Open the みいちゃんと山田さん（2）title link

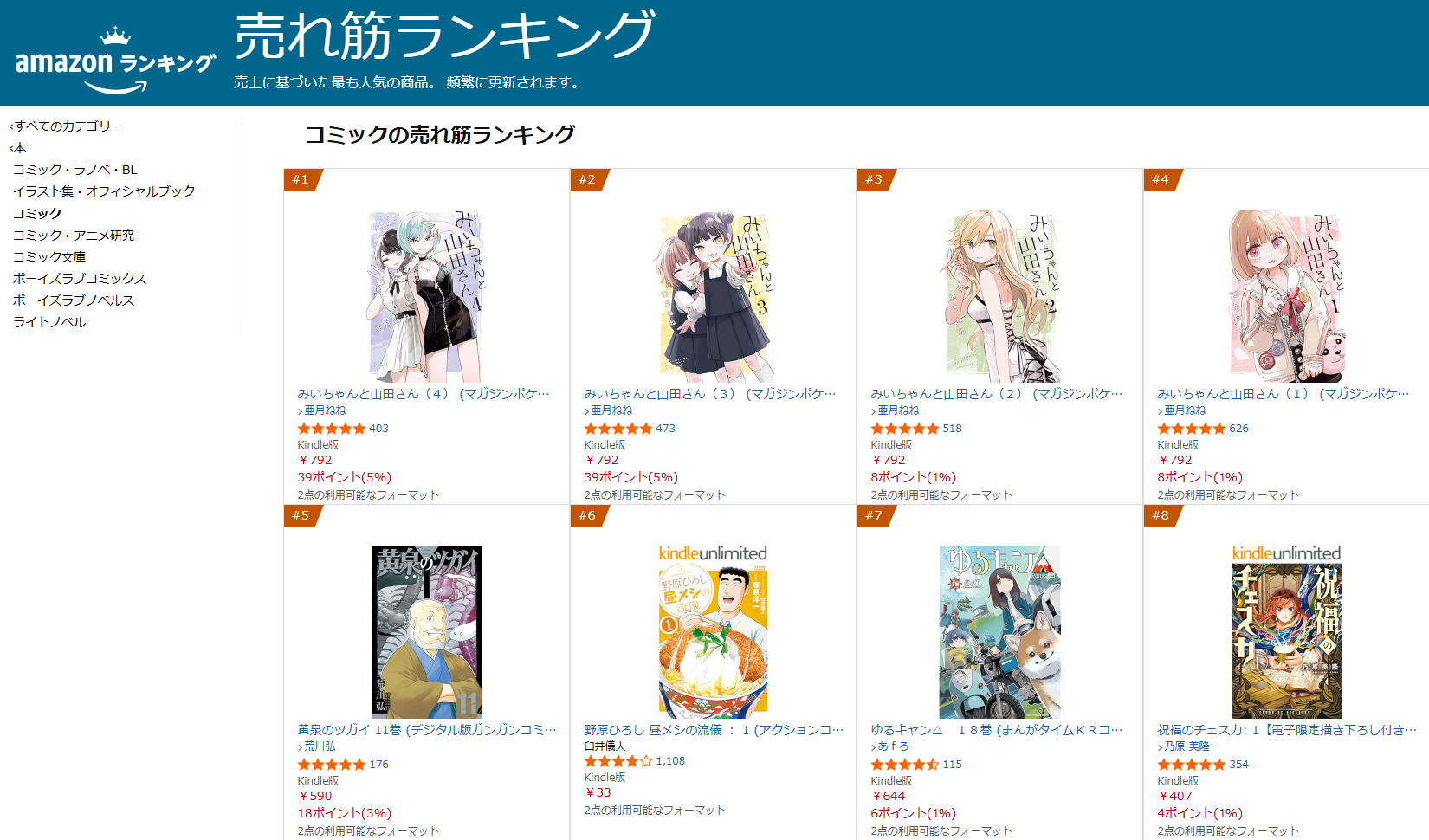coord(996,394)
